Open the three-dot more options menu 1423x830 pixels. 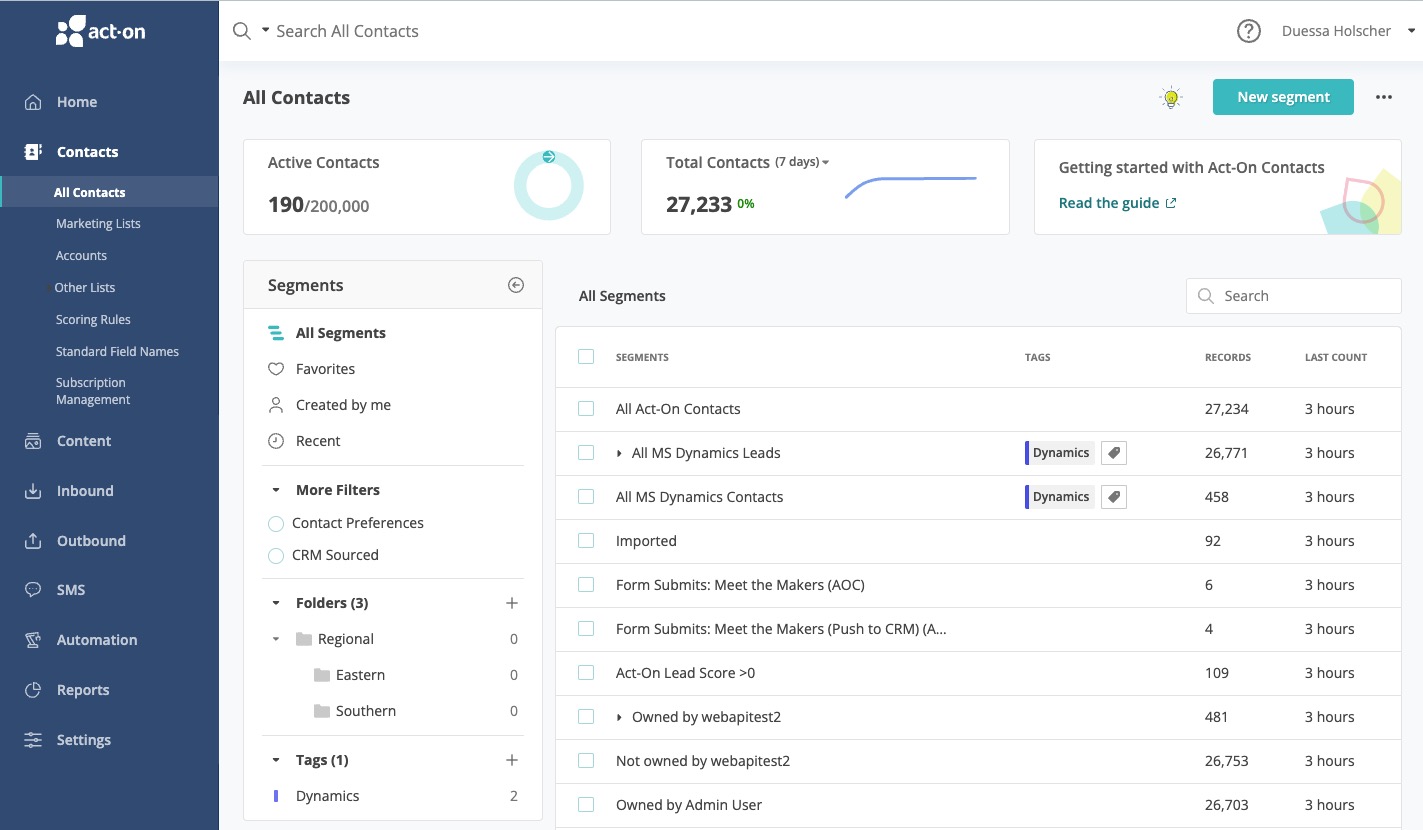1384,97
